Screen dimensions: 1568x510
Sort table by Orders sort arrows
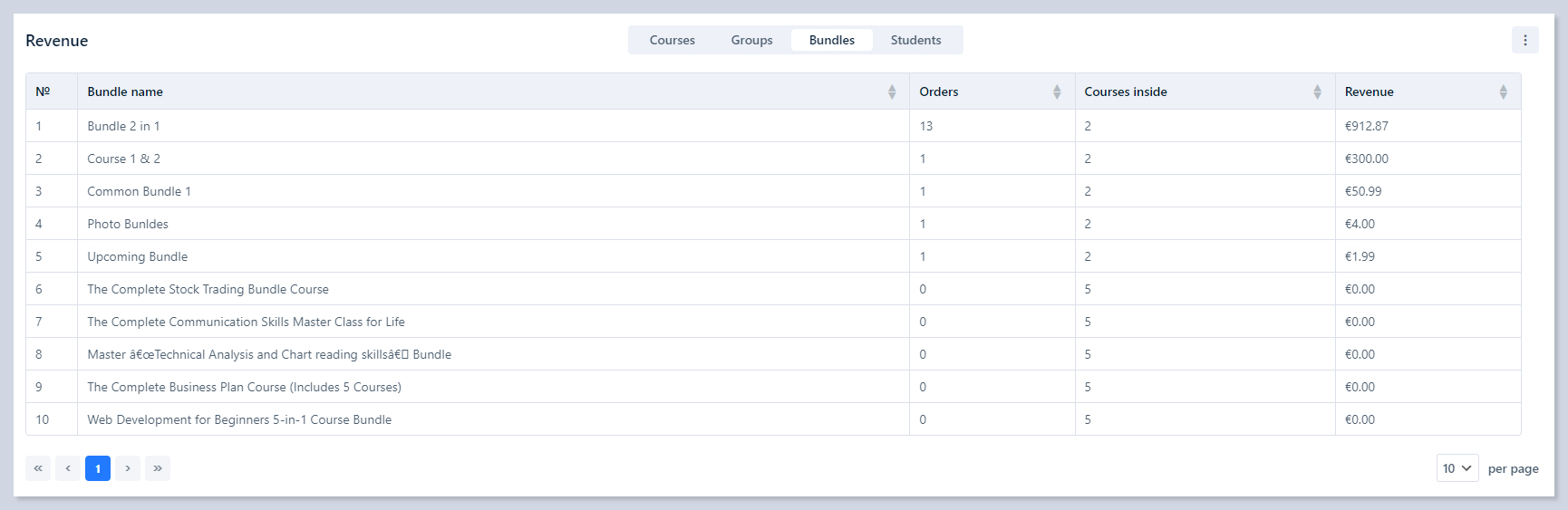1056,91
